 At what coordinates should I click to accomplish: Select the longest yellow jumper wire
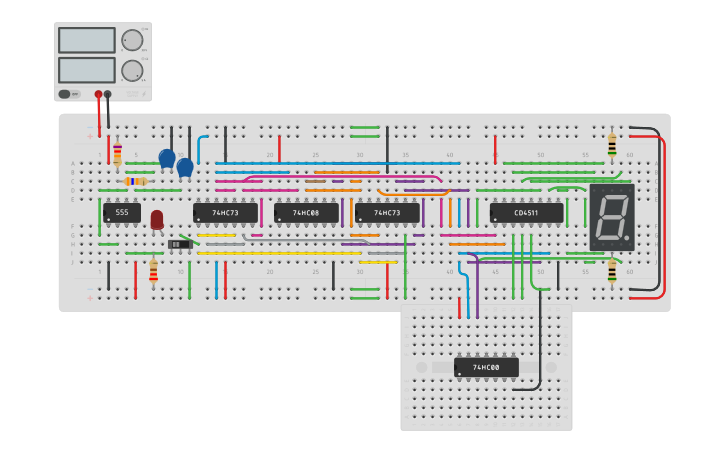click(x=279, y=253)
